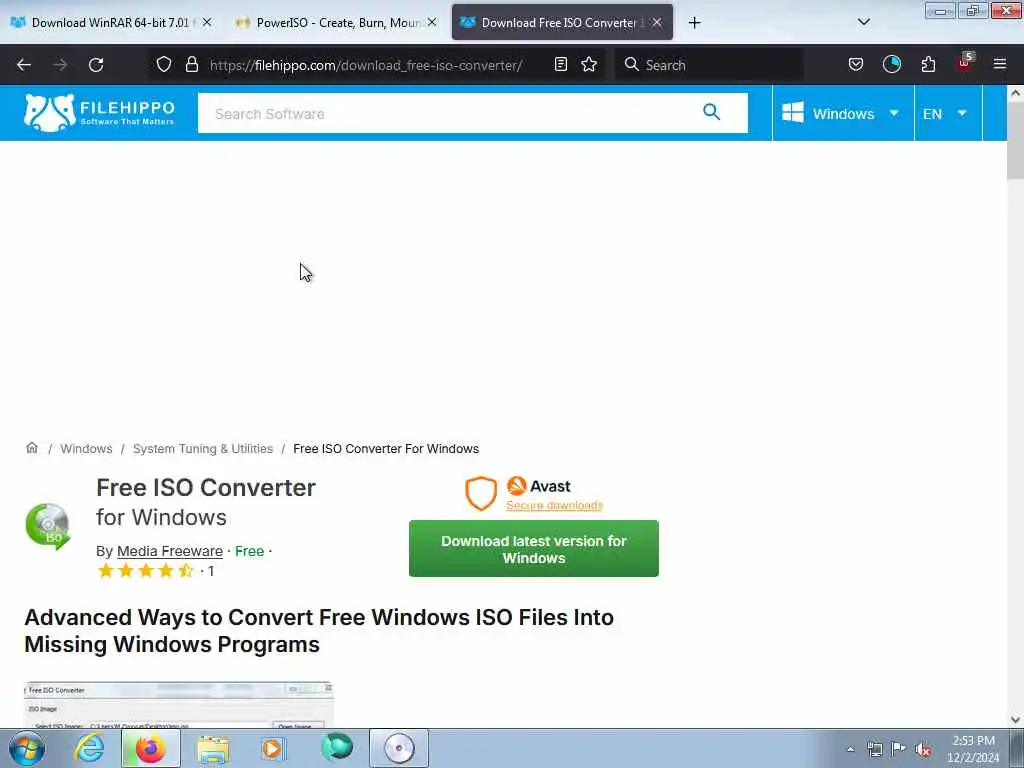The image size is (1024, 768).
Task: Open the disc application in taskbar
Action: [x=399, y=748]
